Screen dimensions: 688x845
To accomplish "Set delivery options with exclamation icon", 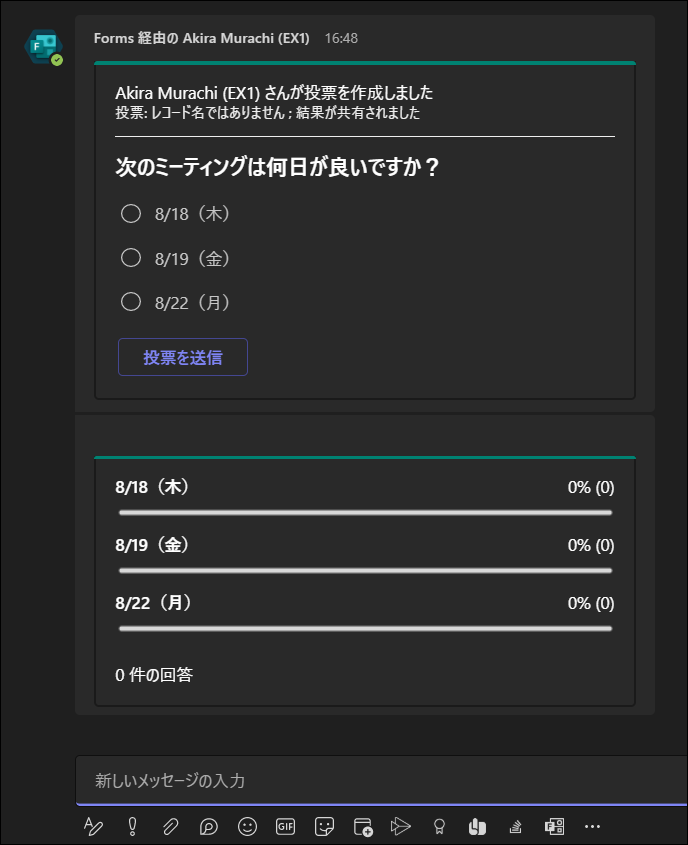I will point(133,826).
